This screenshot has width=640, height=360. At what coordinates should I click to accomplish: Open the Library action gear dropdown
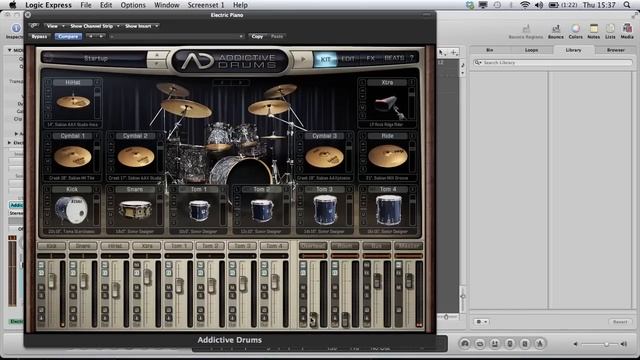[481, 322]
